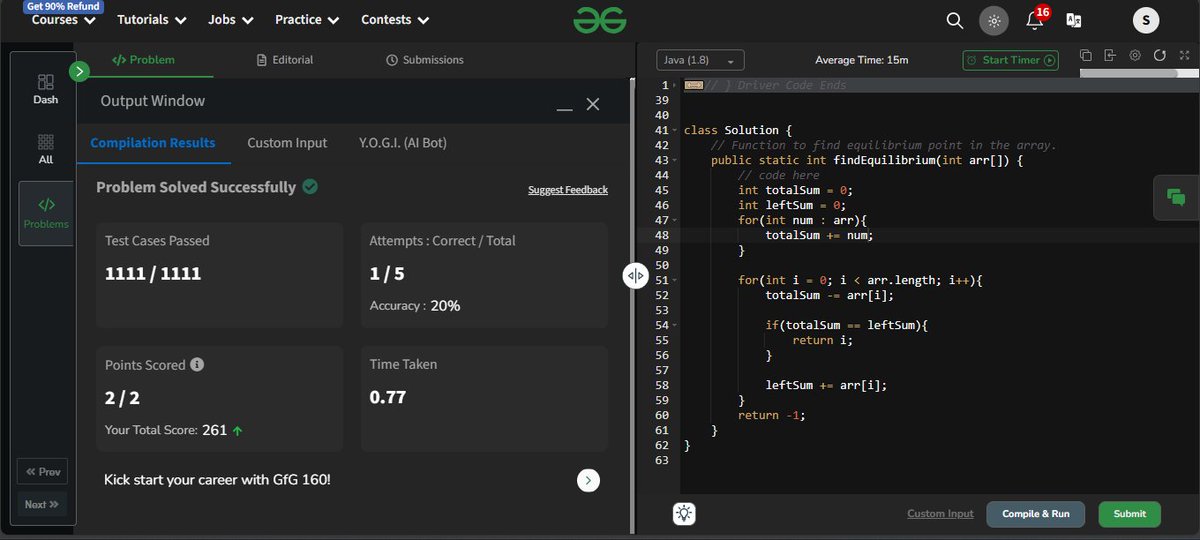Open GfG 160 promo arrow button
Image resolution: width=1200 pixels, height=540 pixels.
pyautogui.click(x=589, y=480)
